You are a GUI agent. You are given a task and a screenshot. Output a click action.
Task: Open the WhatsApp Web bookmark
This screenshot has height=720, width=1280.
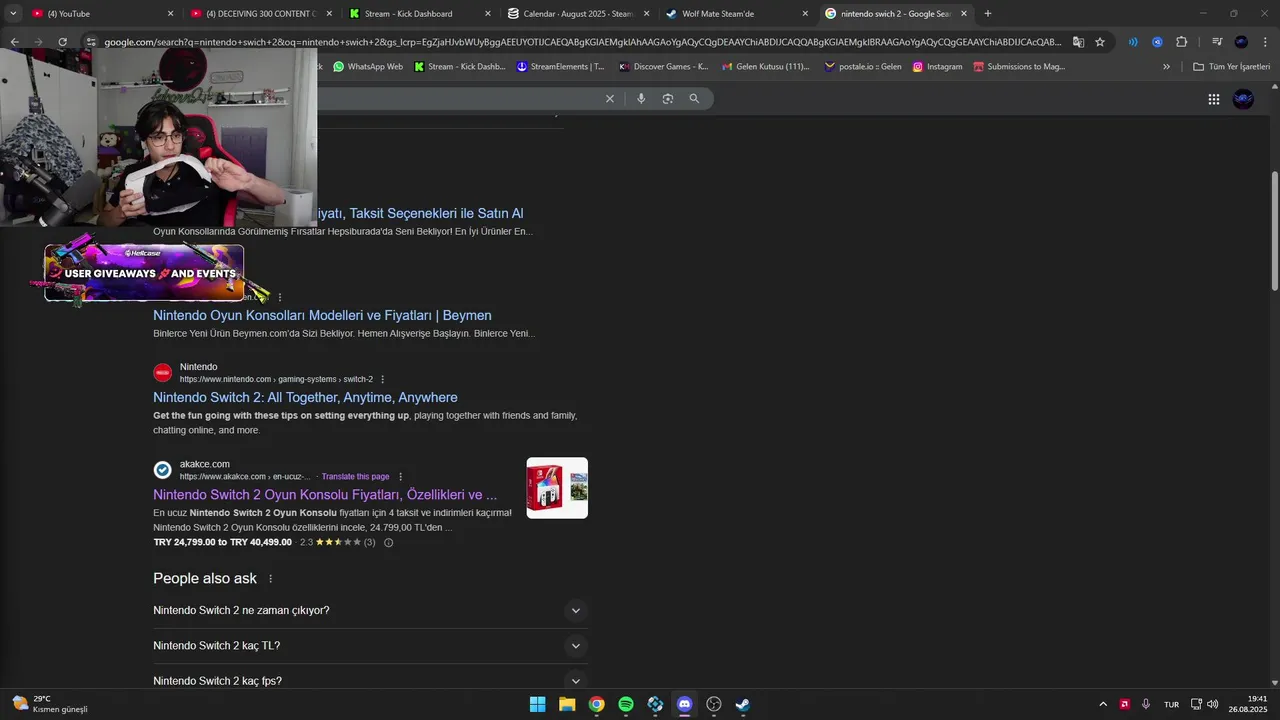[368, 67]
